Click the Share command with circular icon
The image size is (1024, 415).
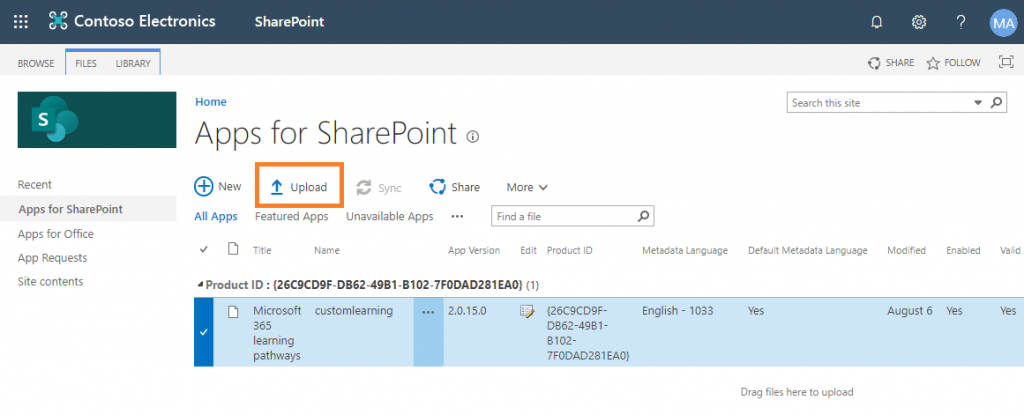455,187
